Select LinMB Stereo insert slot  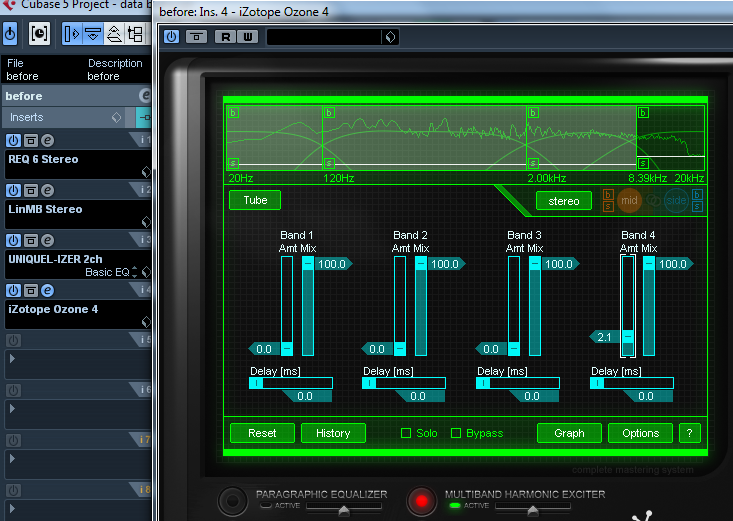coord(78,214)
